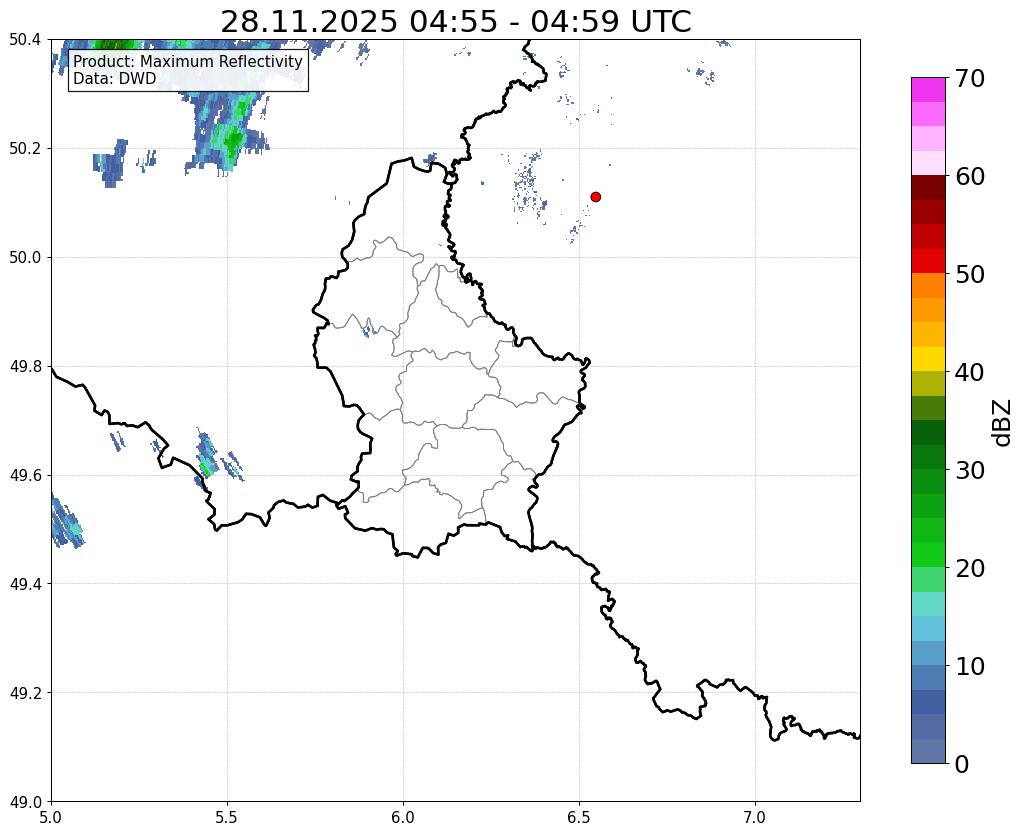Viewport: 1023px width, 834px height.
Task: Click the longitude label 6.0
Action: [x=403, y=817]
